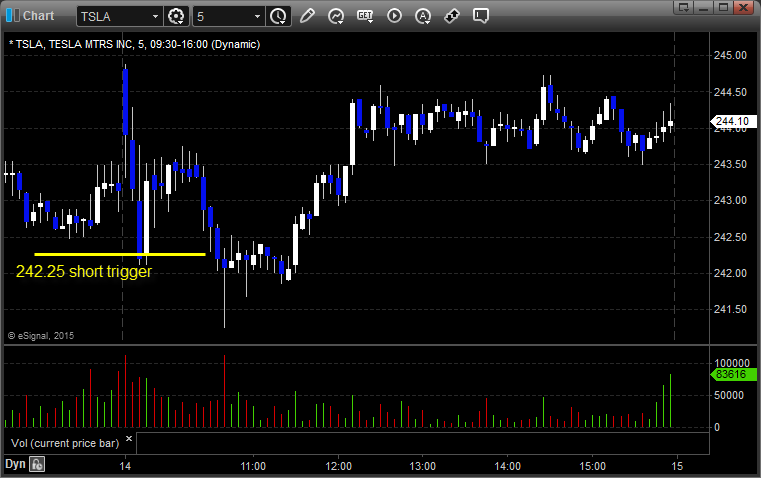Open the window options dropdown icon
Image resolution: width=761 pixels, height=478 pixels.
click(x=684, y=7)
